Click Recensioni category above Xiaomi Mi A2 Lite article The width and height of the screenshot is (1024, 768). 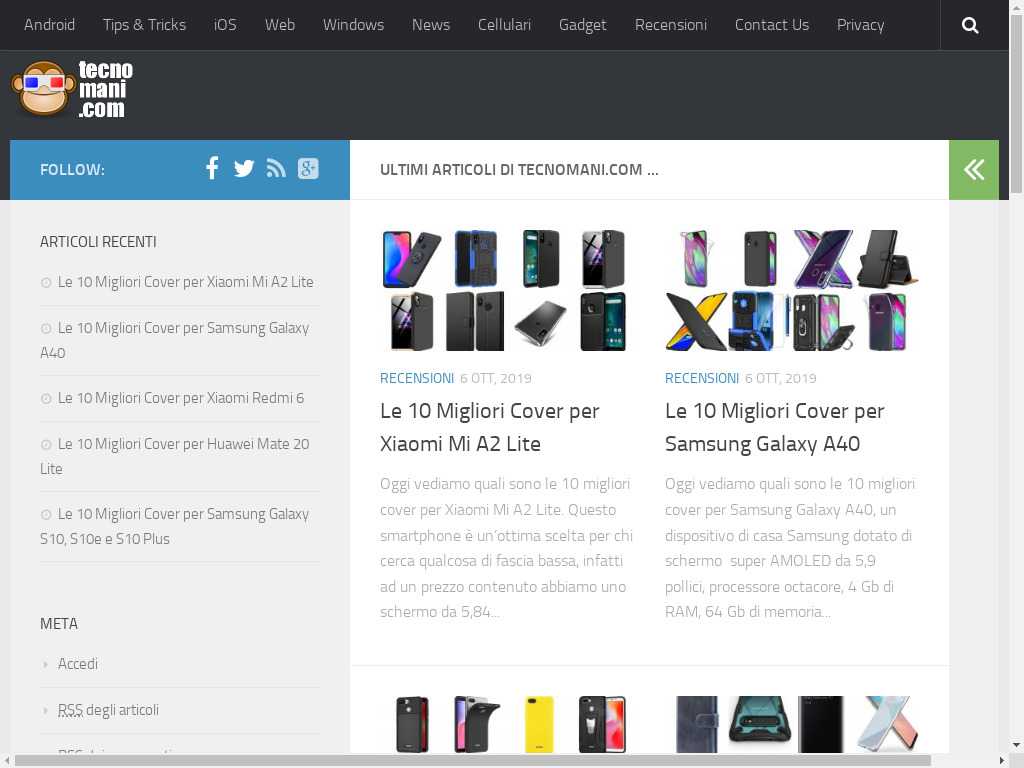tap(417, 378)
